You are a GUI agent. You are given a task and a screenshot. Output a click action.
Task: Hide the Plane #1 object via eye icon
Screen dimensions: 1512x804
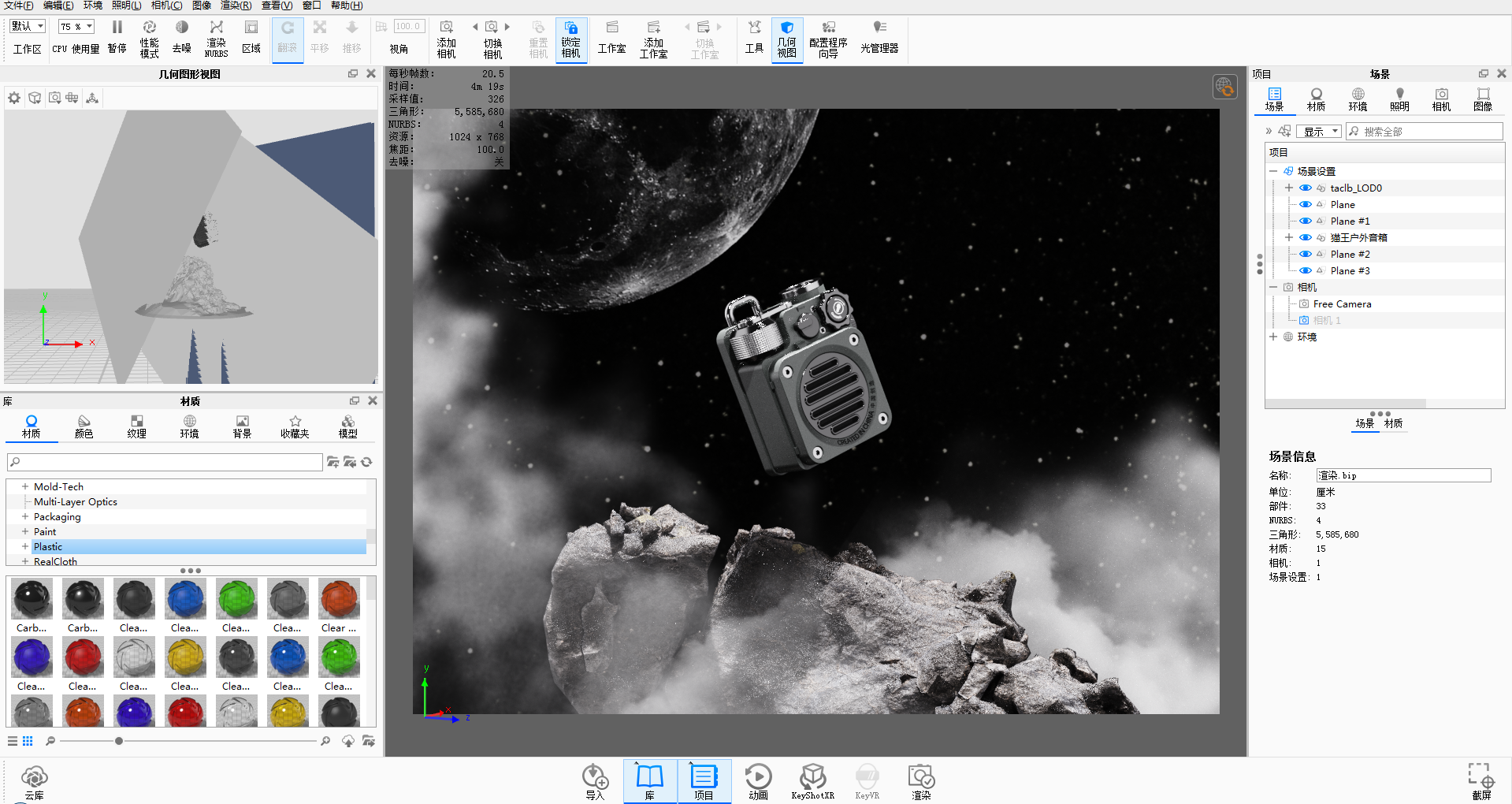click(1306, 221)
